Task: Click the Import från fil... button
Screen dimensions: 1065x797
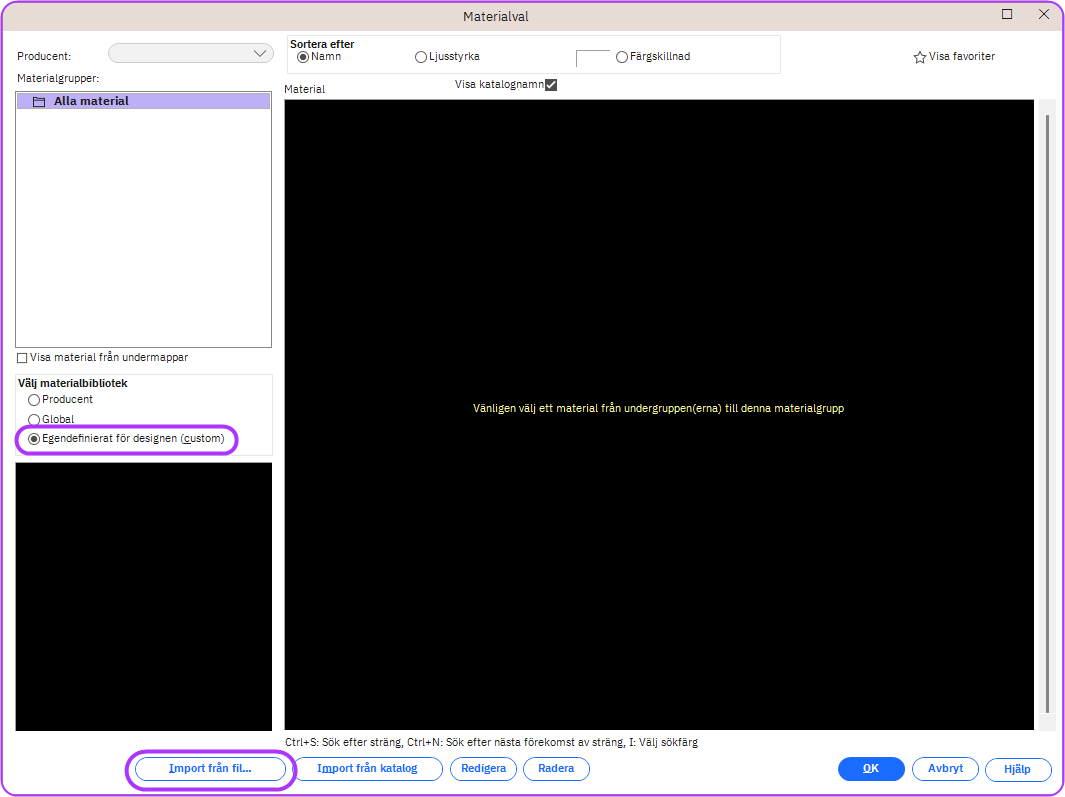Action: tap(210, 769)
